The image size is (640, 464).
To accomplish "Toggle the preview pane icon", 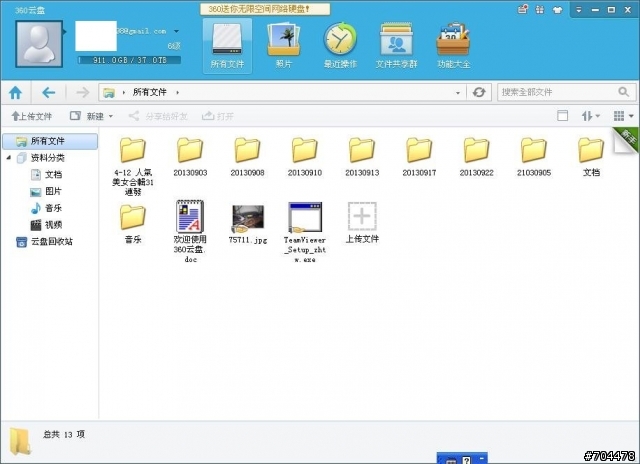I will coord(562,116).
